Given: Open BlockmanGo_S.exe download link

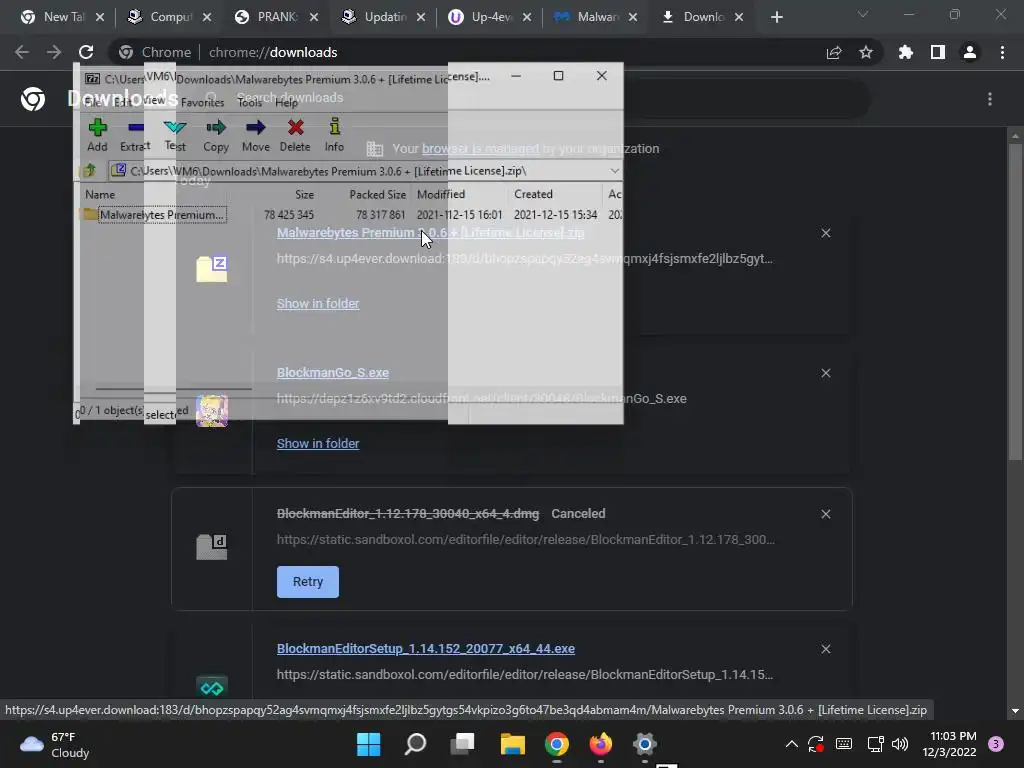Looking at the screenshot, I should (x=332, y=373).
